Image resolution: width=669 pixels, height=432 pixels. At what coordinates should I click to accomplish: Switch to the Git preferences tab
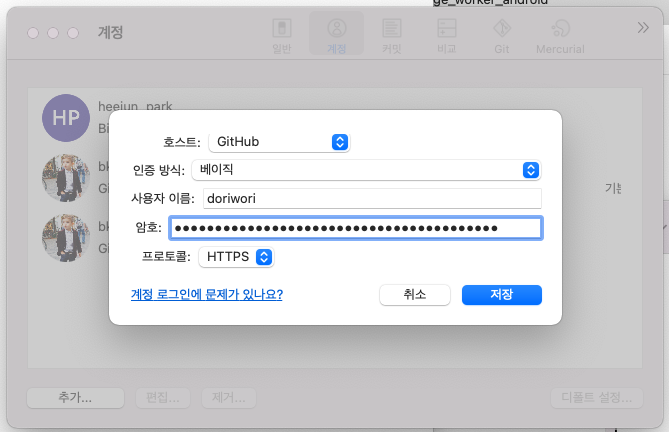point(502,36)
